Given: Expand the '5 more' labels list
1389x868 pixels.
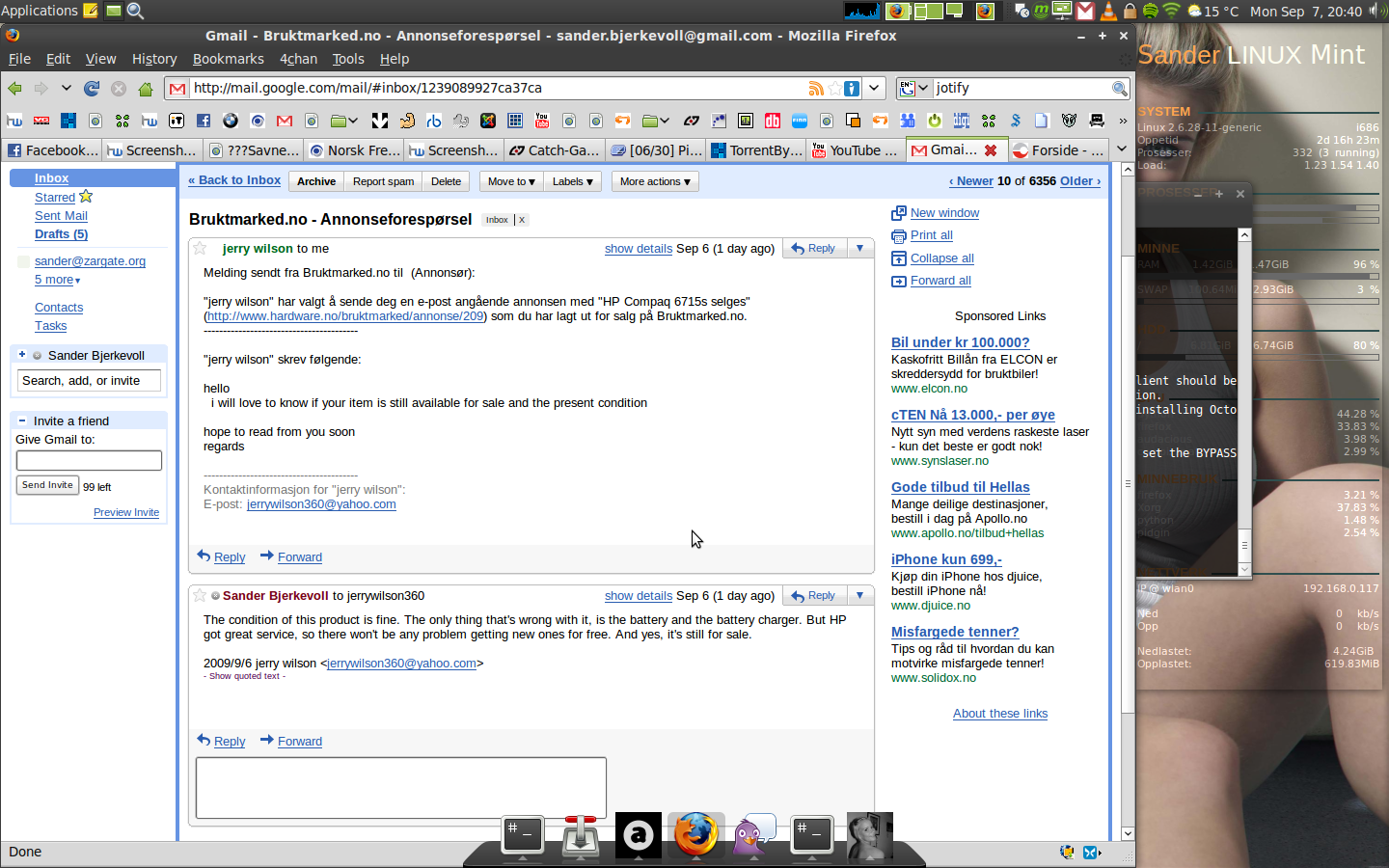Looking at the screenshot, I should [58, 280].
